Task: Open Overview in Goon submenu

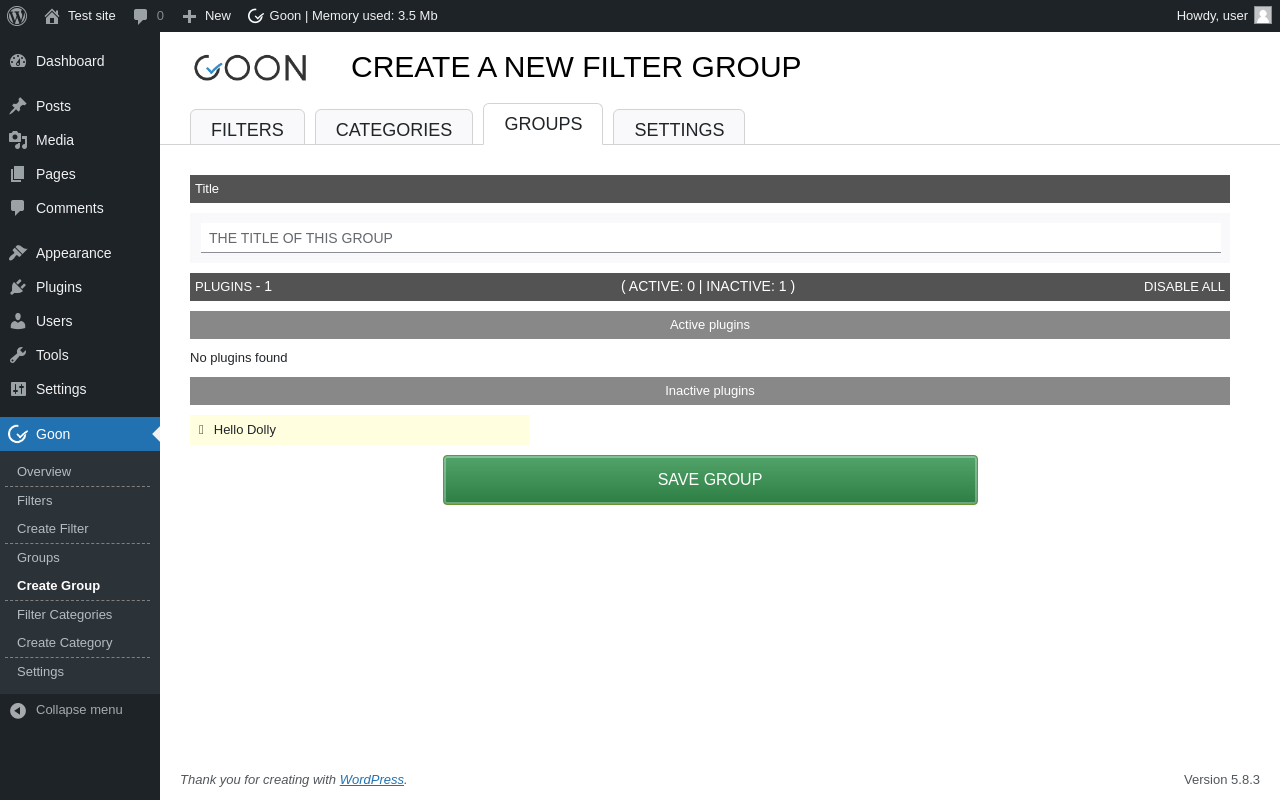Action: tap(44, 472)
